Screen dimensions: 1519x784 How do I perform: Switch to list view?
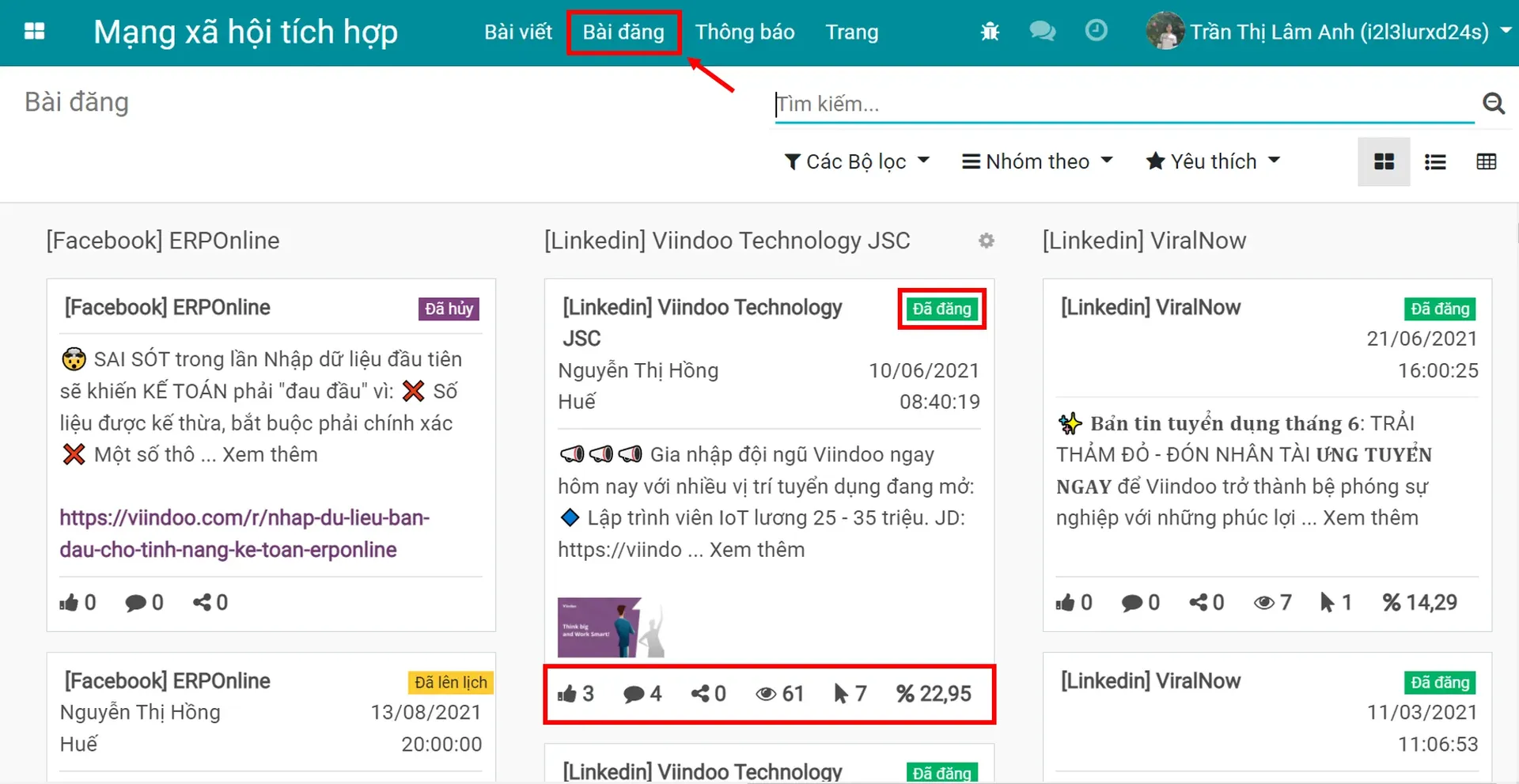click(x=1435, y=162)
